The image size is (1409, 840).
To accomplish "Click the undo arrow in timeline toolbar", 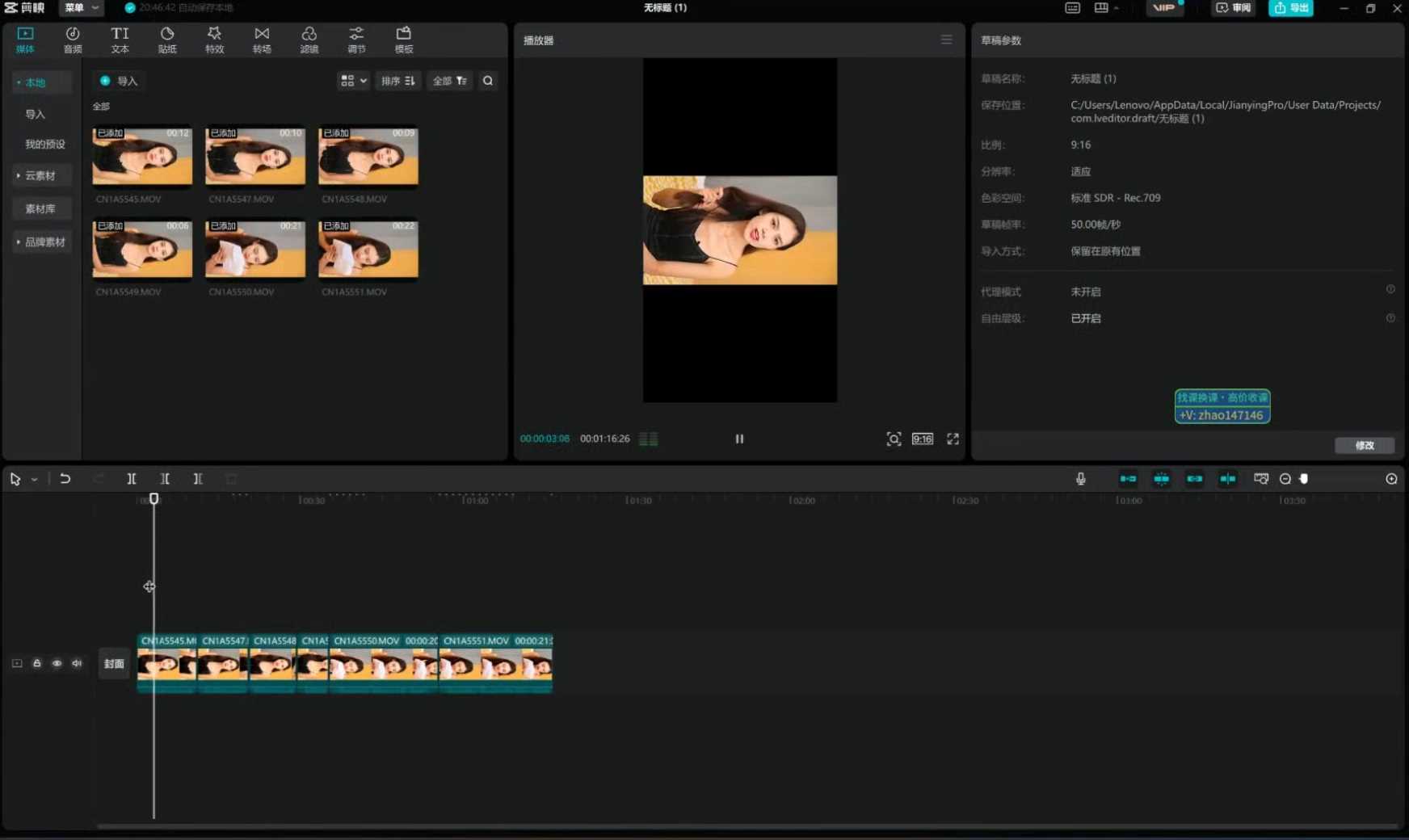I will click(x=65, y=479).
